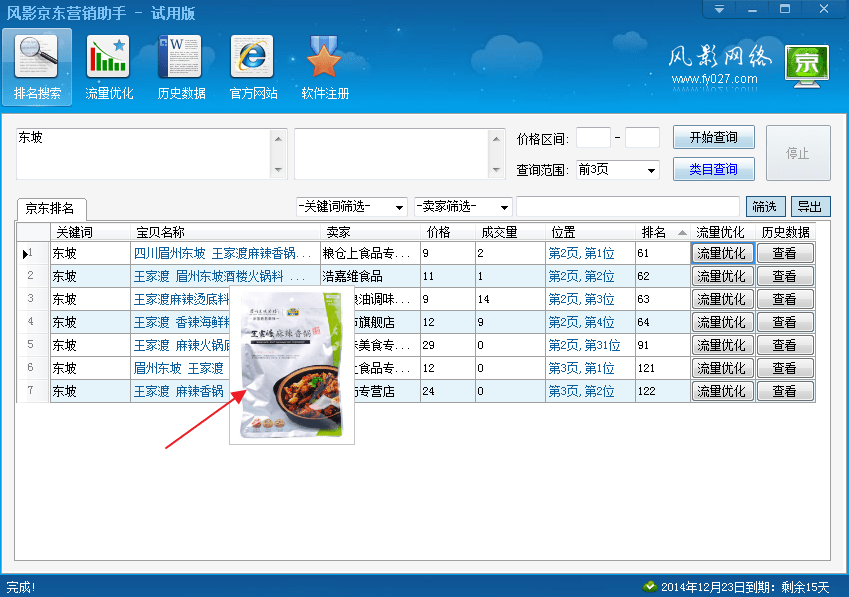Open product link 王家渡 眉州东坡酒楼火锅料
The width and height of the screenshot is (849, 597).
coord(219,277)
